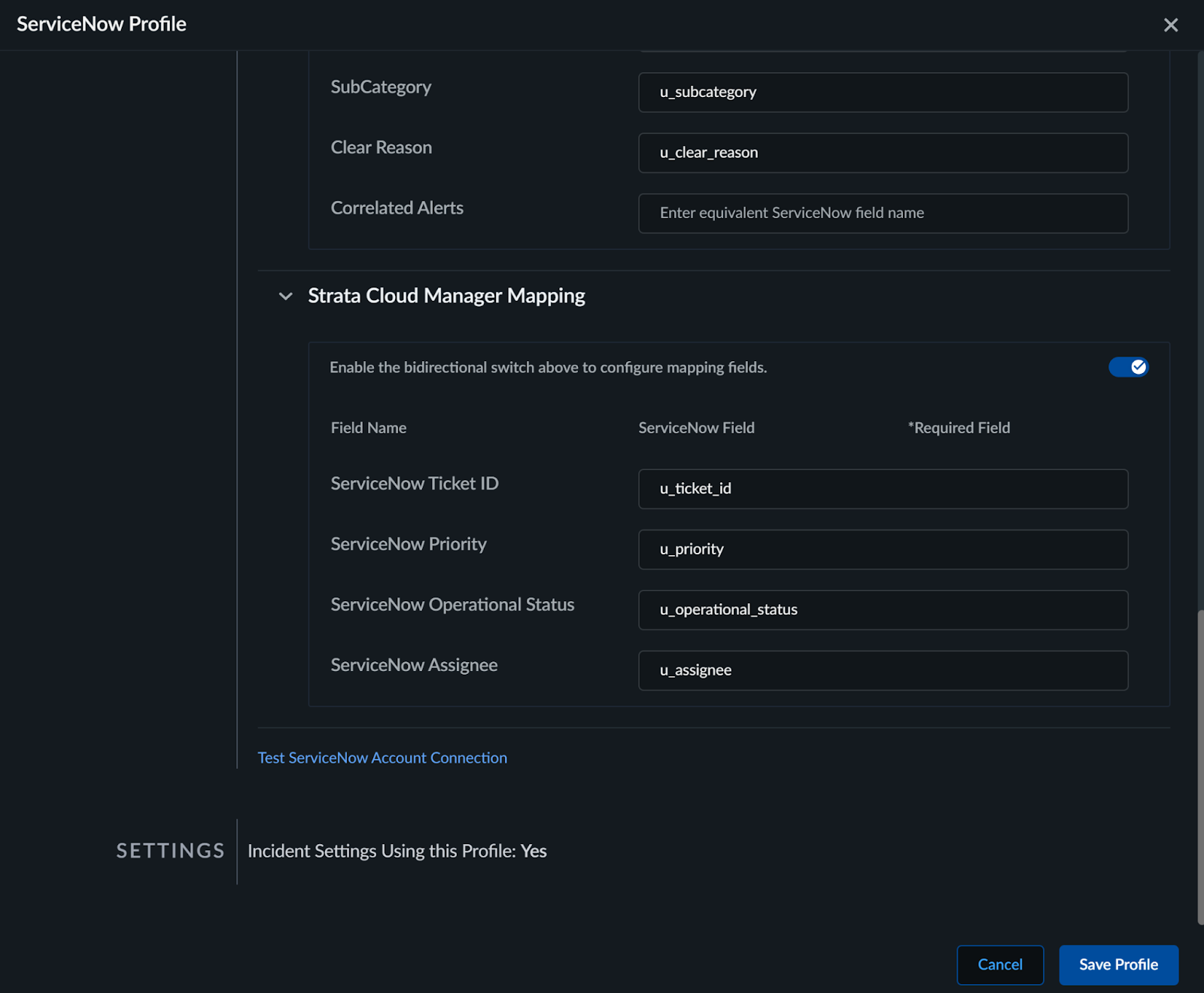Click the vertical scrollbar thumb

[1199, 767]
